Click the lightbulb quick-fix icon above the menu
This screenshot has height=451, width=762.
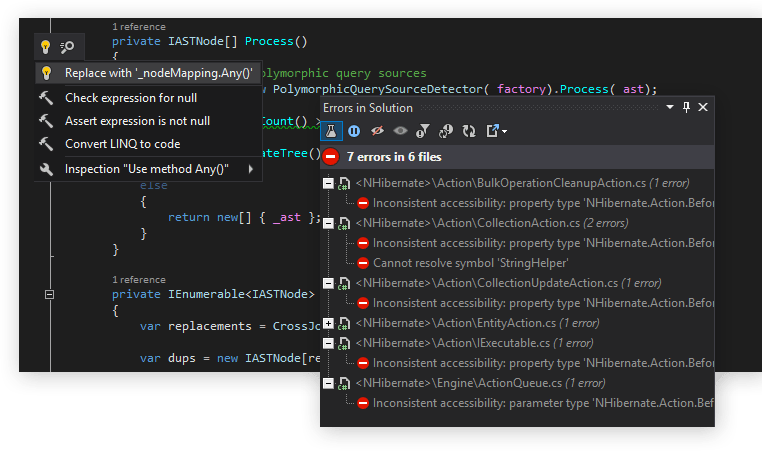(x=45, y=47)
